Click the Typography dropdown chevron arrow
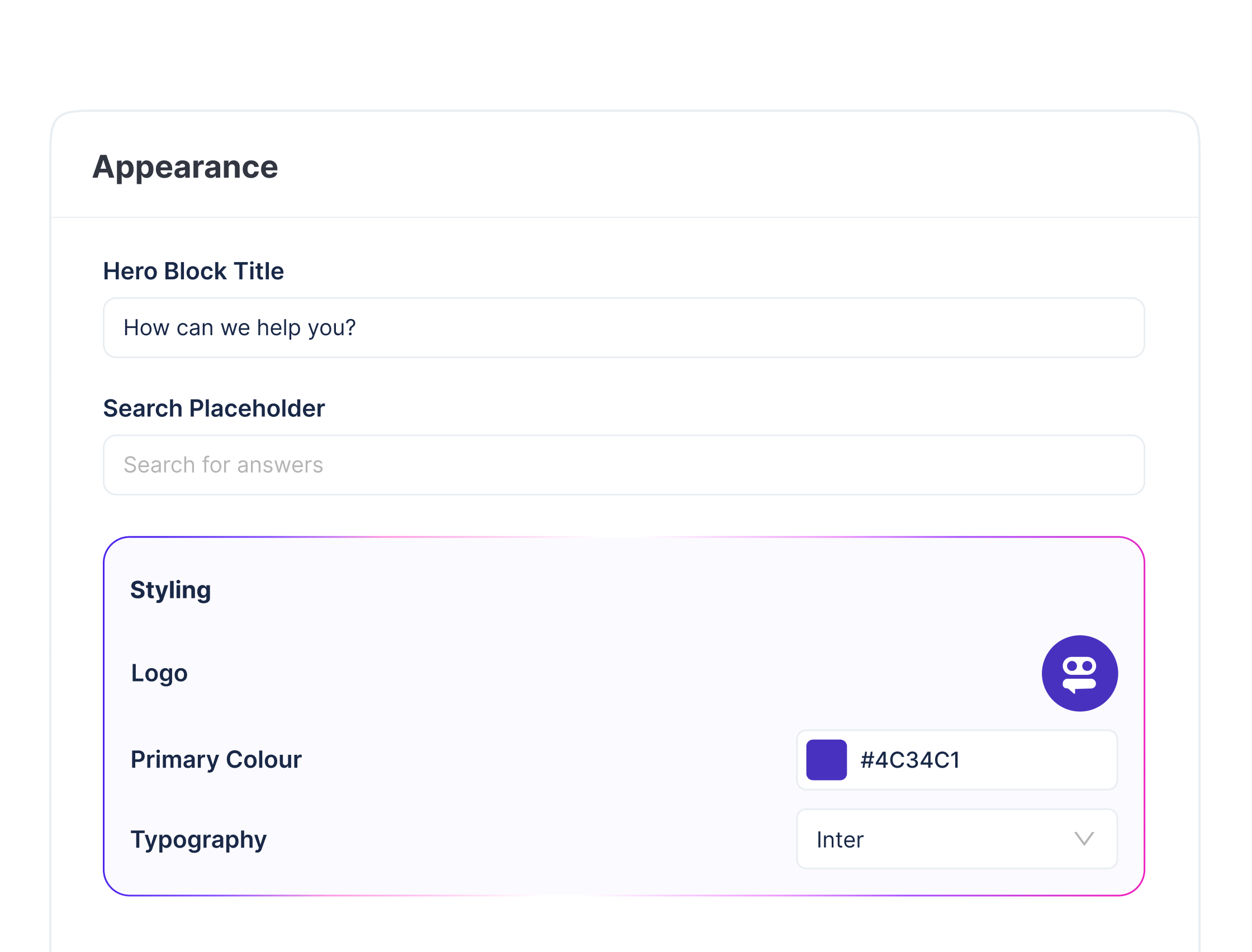Viewport: 1252px width, 952px height. click(x=1084, y=839)
